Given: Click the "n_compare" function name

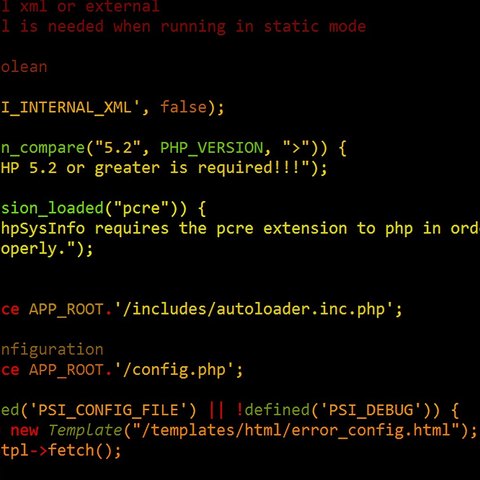Looking at the screenshot, I should tap(43, 148).
